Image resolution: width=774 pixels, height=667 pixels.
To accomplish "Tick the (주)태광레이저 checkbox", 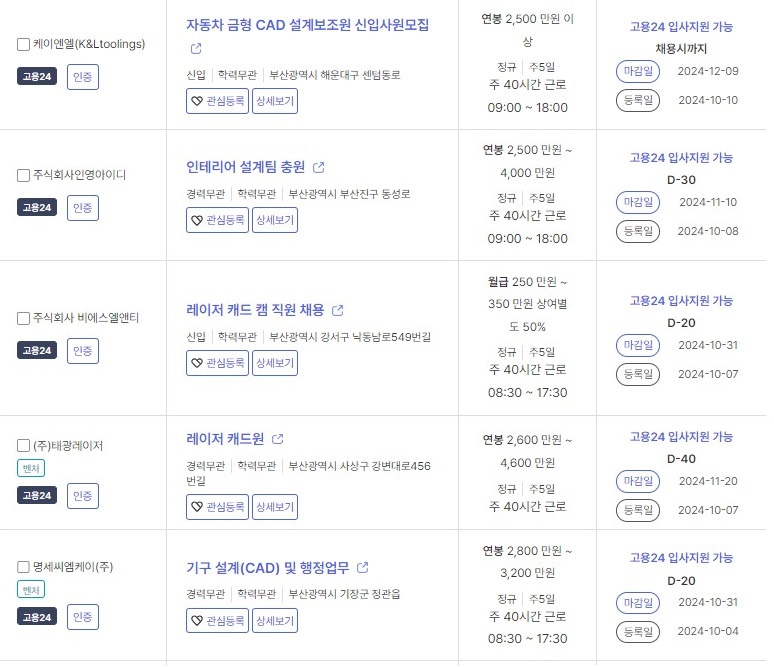I will [x=23, y=446].
